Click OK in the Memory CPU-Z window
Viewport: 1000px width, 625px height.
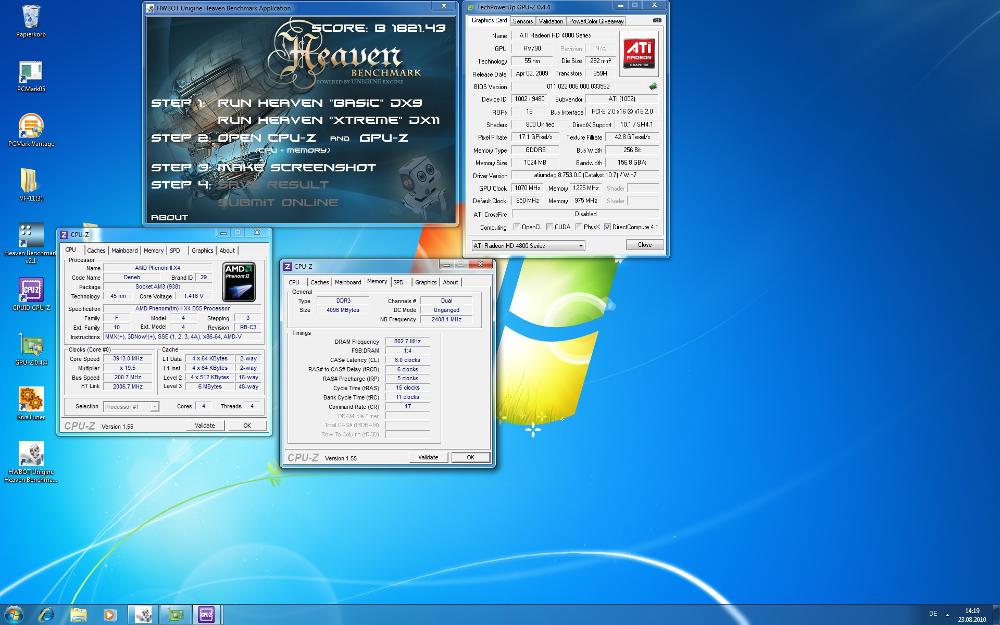point(471,457)
